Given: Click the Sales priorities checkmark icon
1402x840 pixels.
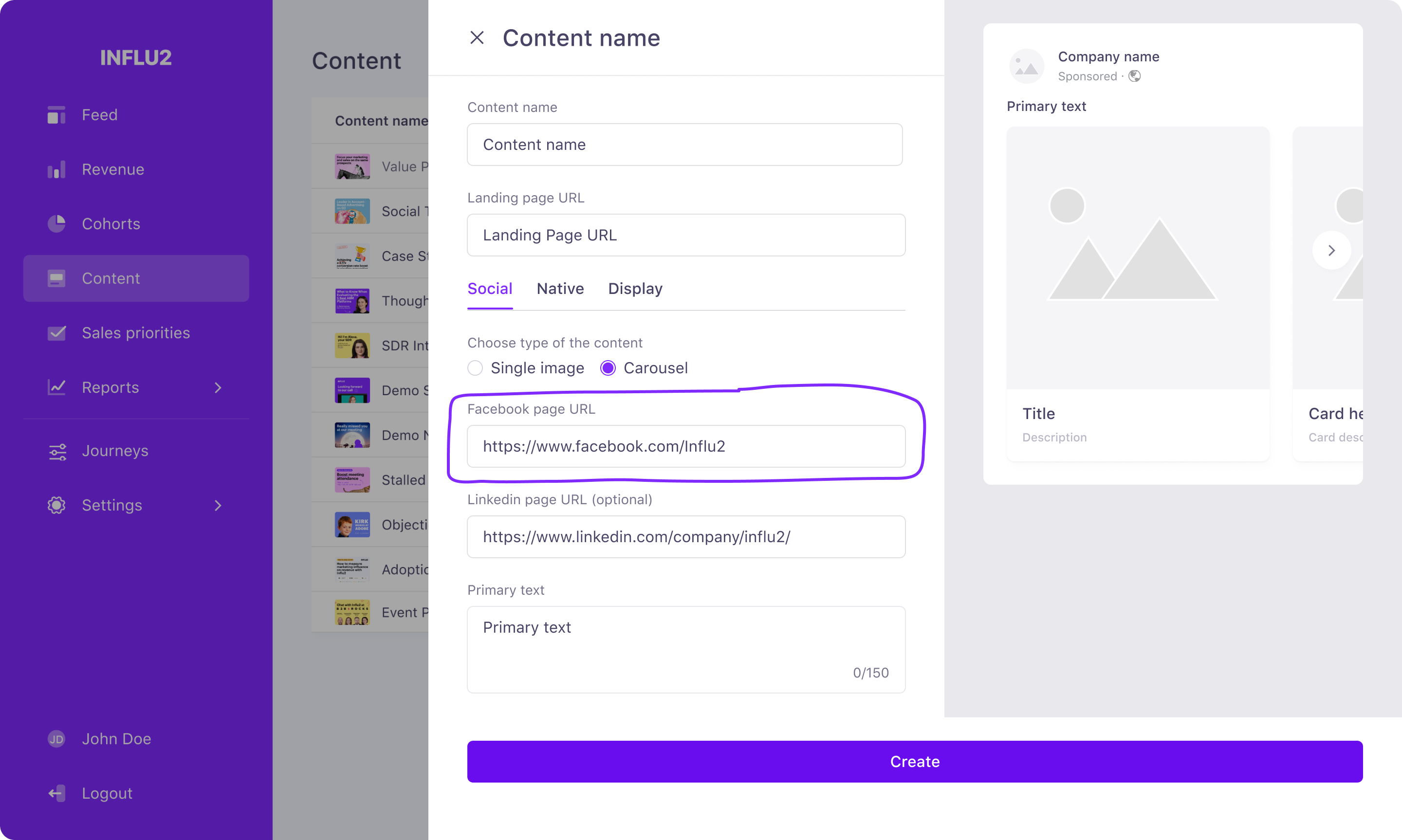Looking at the screenshot, I should point(56,333).
